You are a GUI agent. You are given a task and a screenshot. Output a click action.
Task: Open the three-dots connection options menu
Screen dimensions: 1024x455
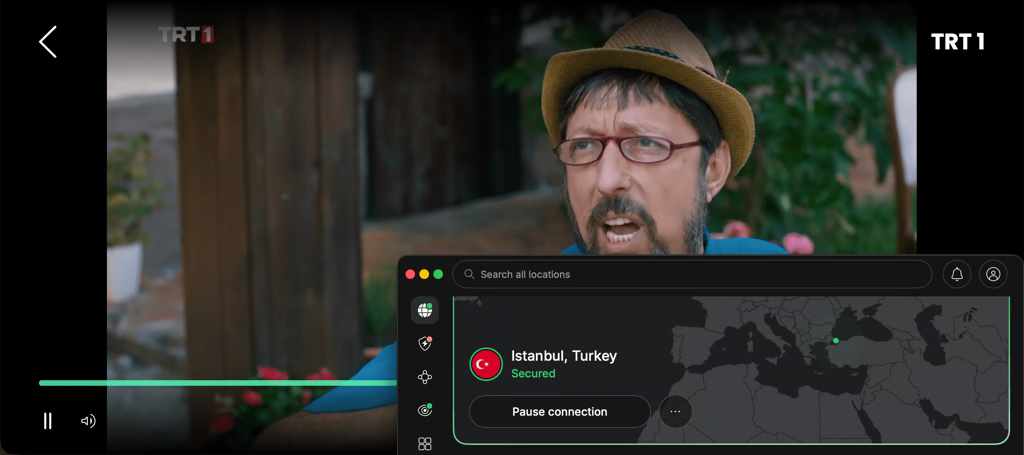pyautogui.click(x=675, y=412)
